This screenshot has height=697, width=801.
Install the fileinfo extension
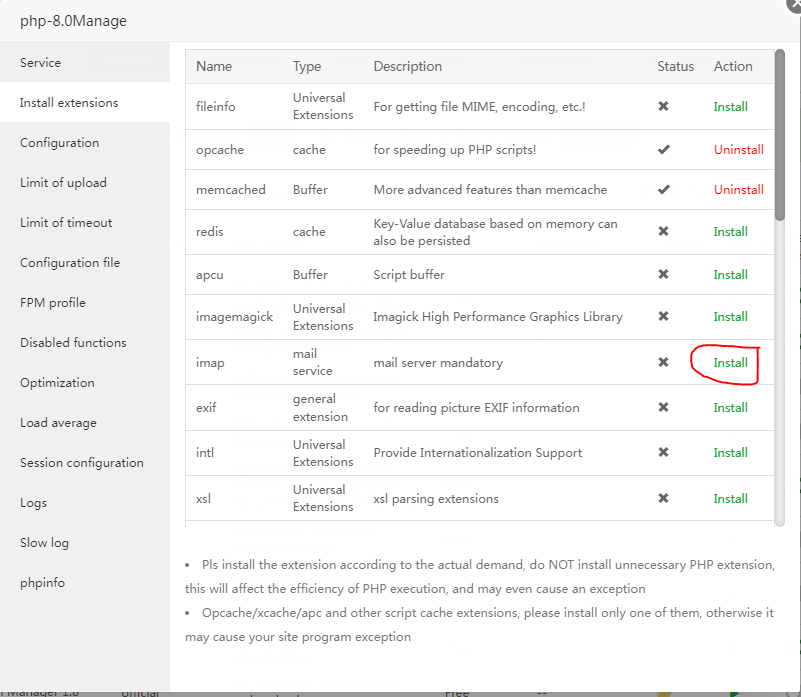(730, 107)
